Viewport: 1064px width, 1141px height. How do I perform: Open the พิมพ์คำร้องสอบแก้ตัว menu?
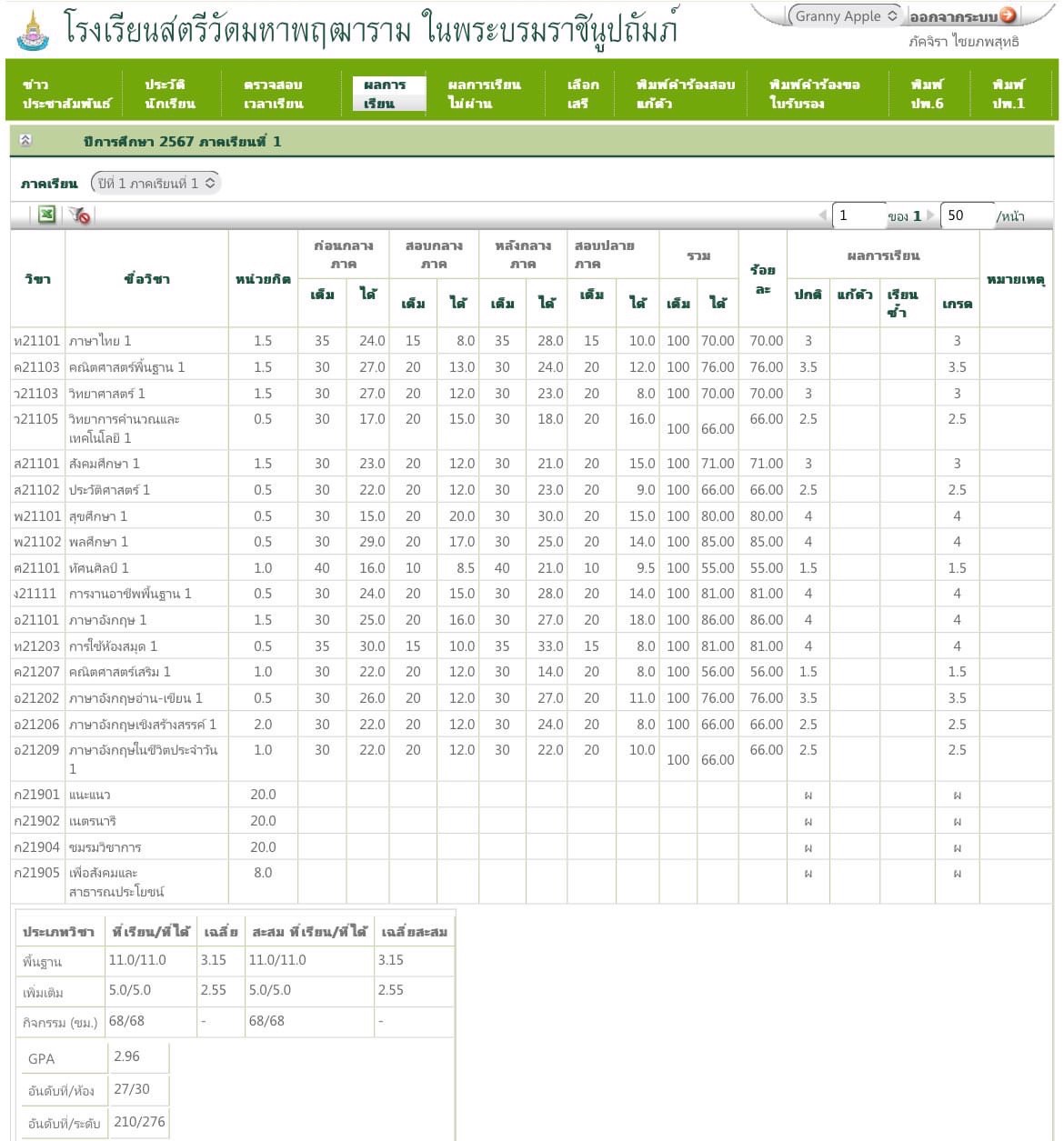(686, 94)
